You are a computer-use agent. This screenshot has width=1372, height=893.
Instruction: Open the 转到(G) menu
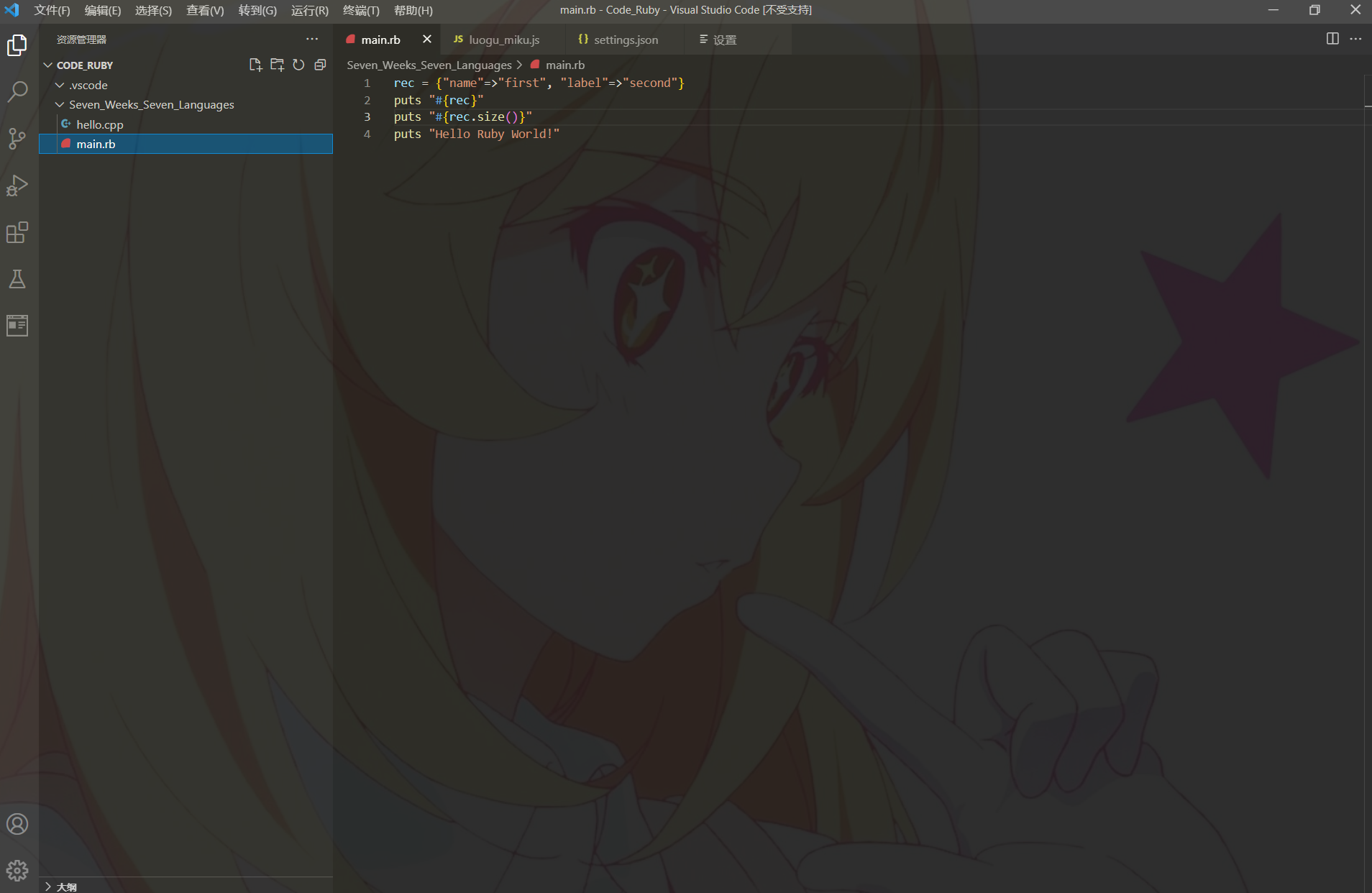(257, 10)
